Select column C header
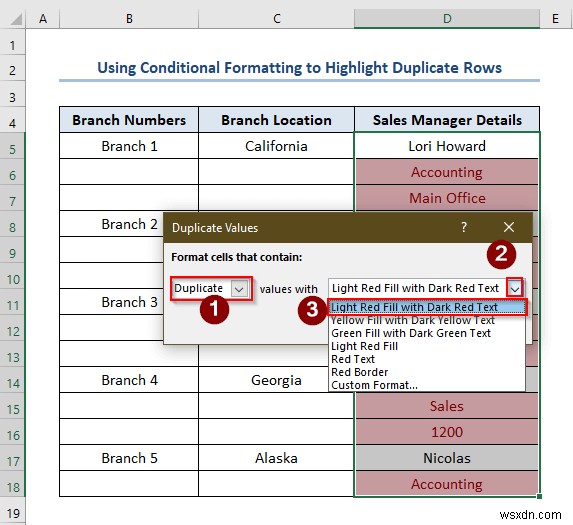This screenshot has width=573, height=525. point(277,18)
